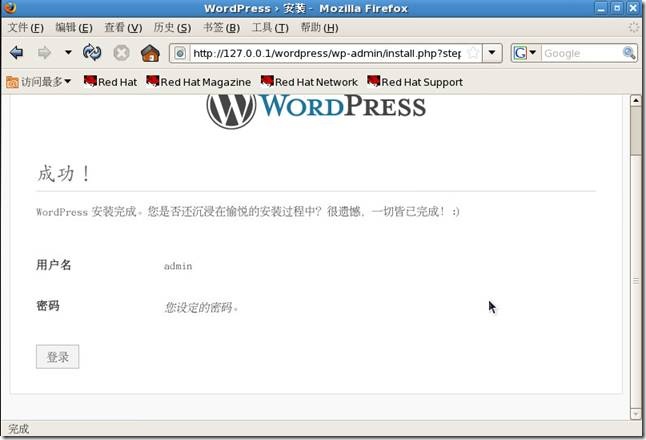Click the 您设定的密码 password text
This screenshot has height=440, width=646.
pos(201,307)
